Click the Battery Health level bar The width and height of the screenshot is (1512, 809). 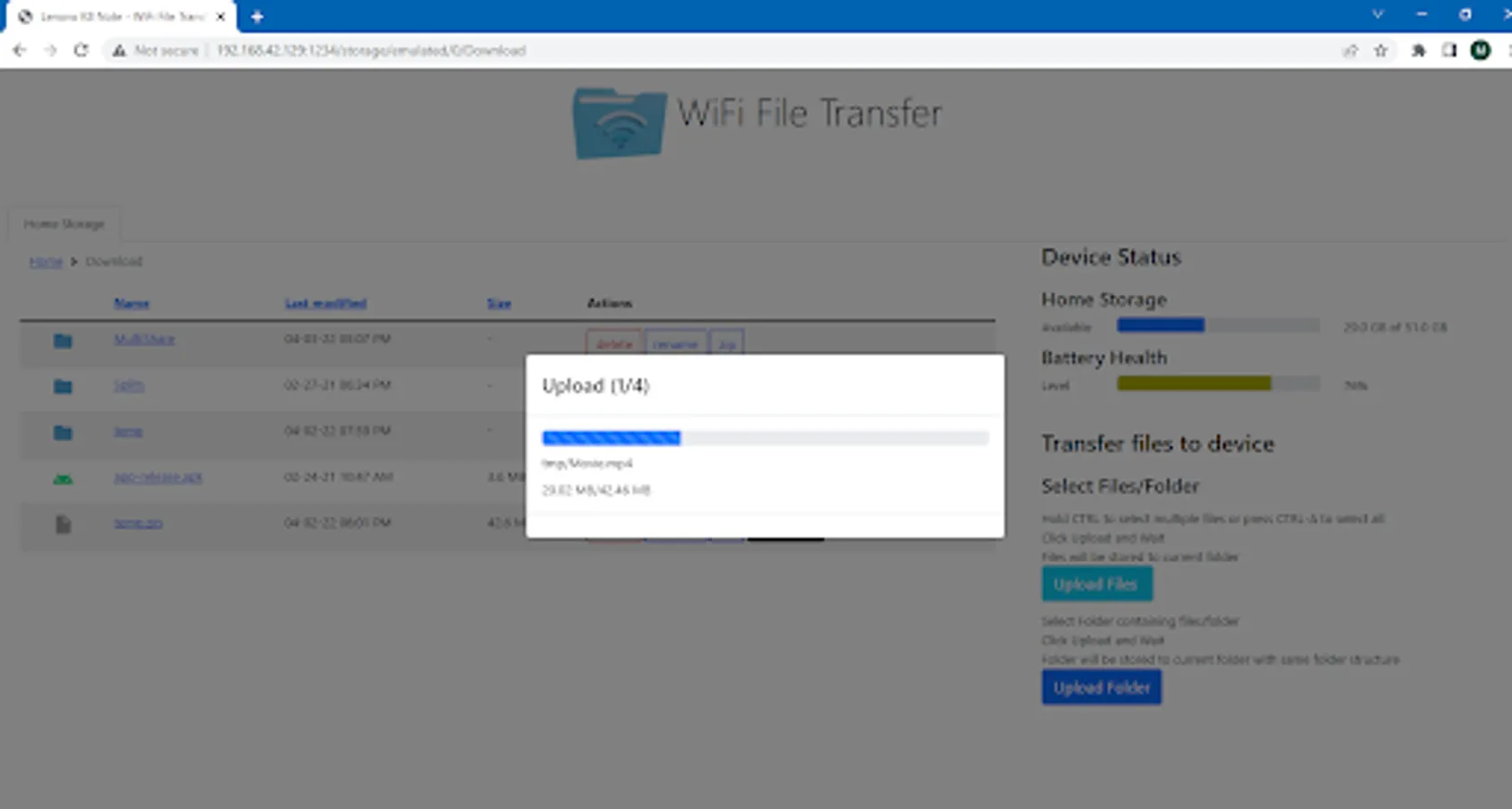(x=1218, y=384)
